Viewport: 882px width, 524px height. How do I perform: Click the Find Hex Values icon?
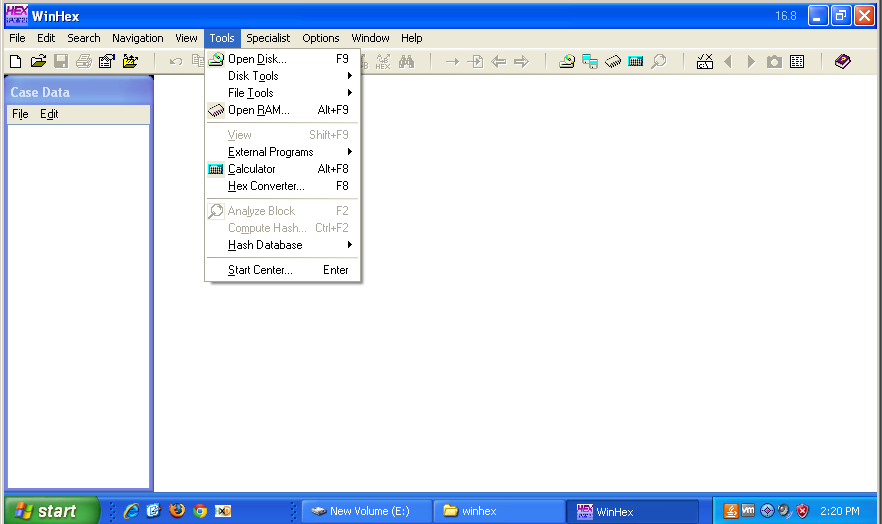(x=383, y=61)
